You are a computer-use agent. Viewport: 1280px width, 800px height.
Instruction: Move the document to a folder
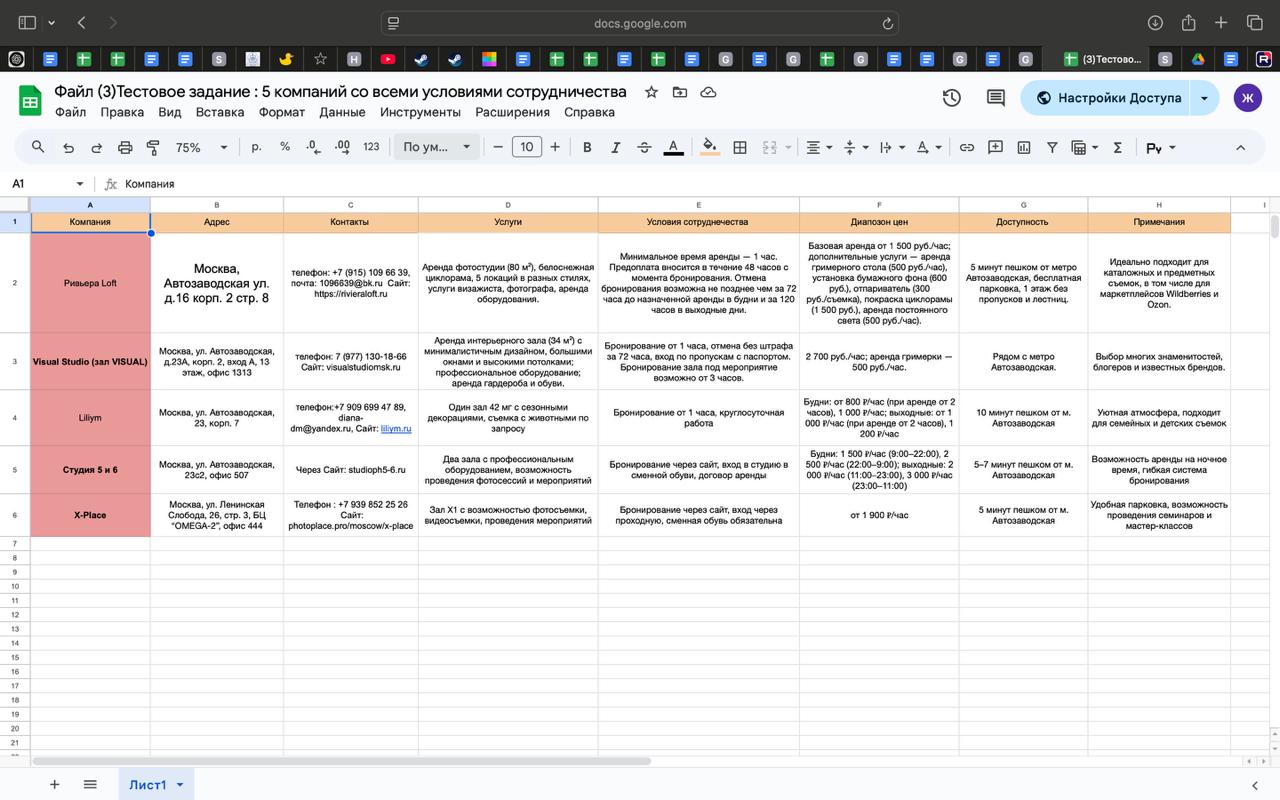(680, 92)
